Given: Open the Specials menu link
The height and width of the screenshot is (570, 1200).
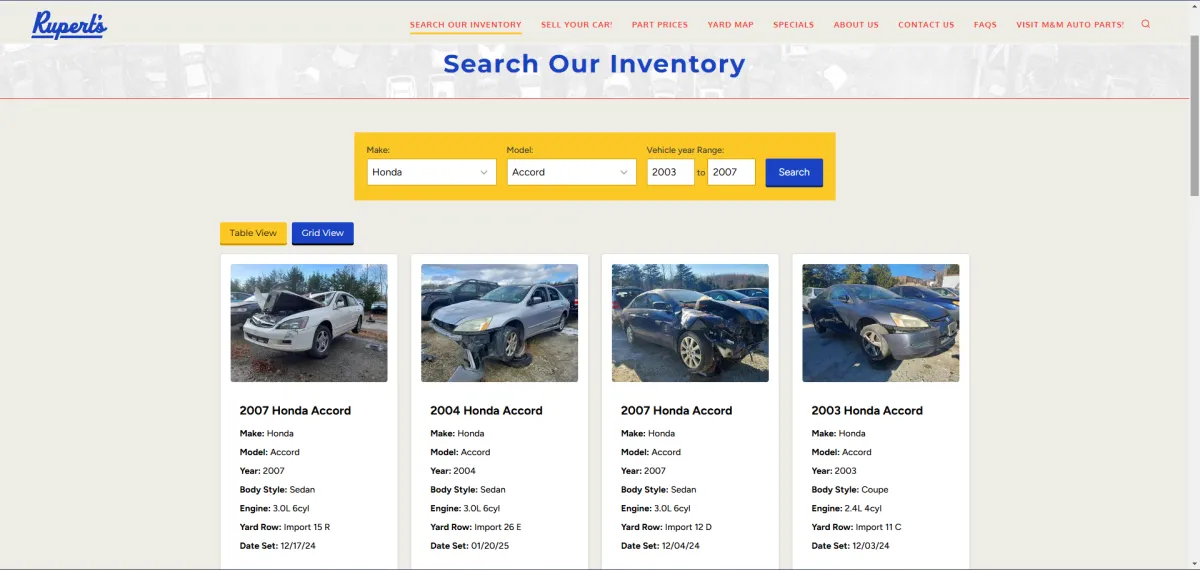Looking at the screenshot, I should [793, 25].
